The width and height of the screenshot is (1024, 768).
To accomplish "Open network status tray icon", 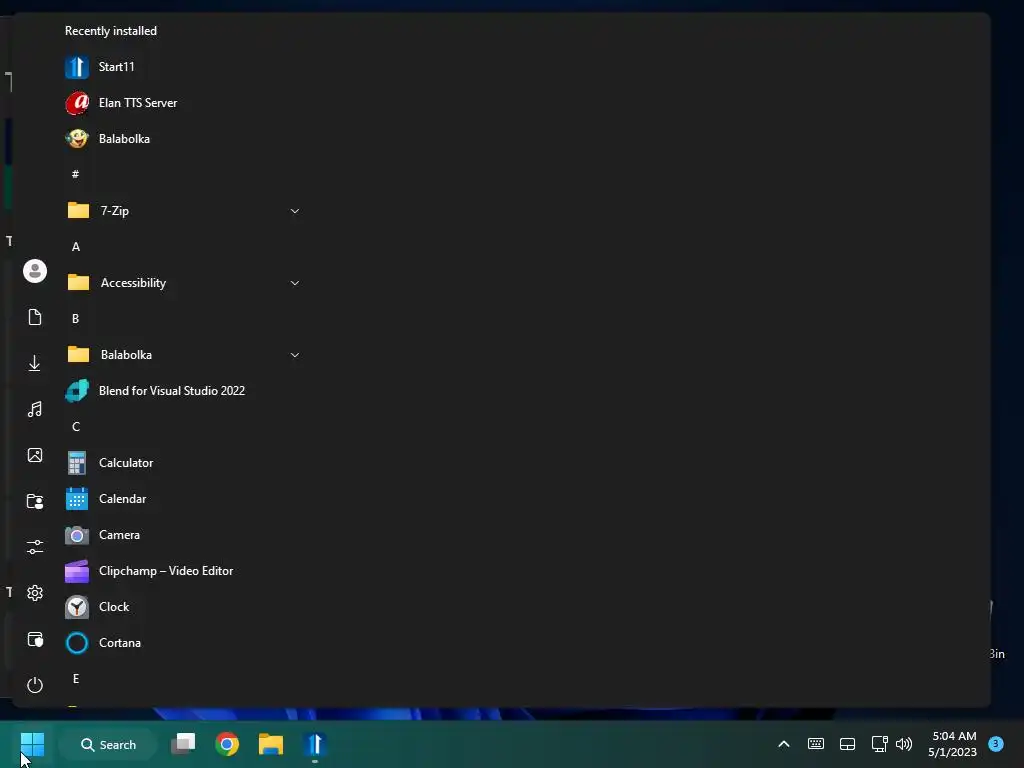I will tap(879, 744).
